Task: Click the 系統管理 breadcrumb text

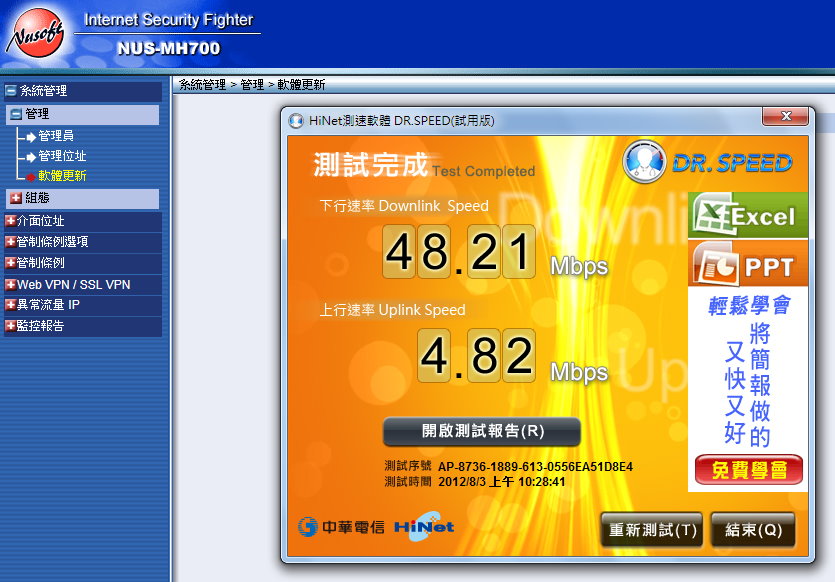Action: tap(202, 85)
